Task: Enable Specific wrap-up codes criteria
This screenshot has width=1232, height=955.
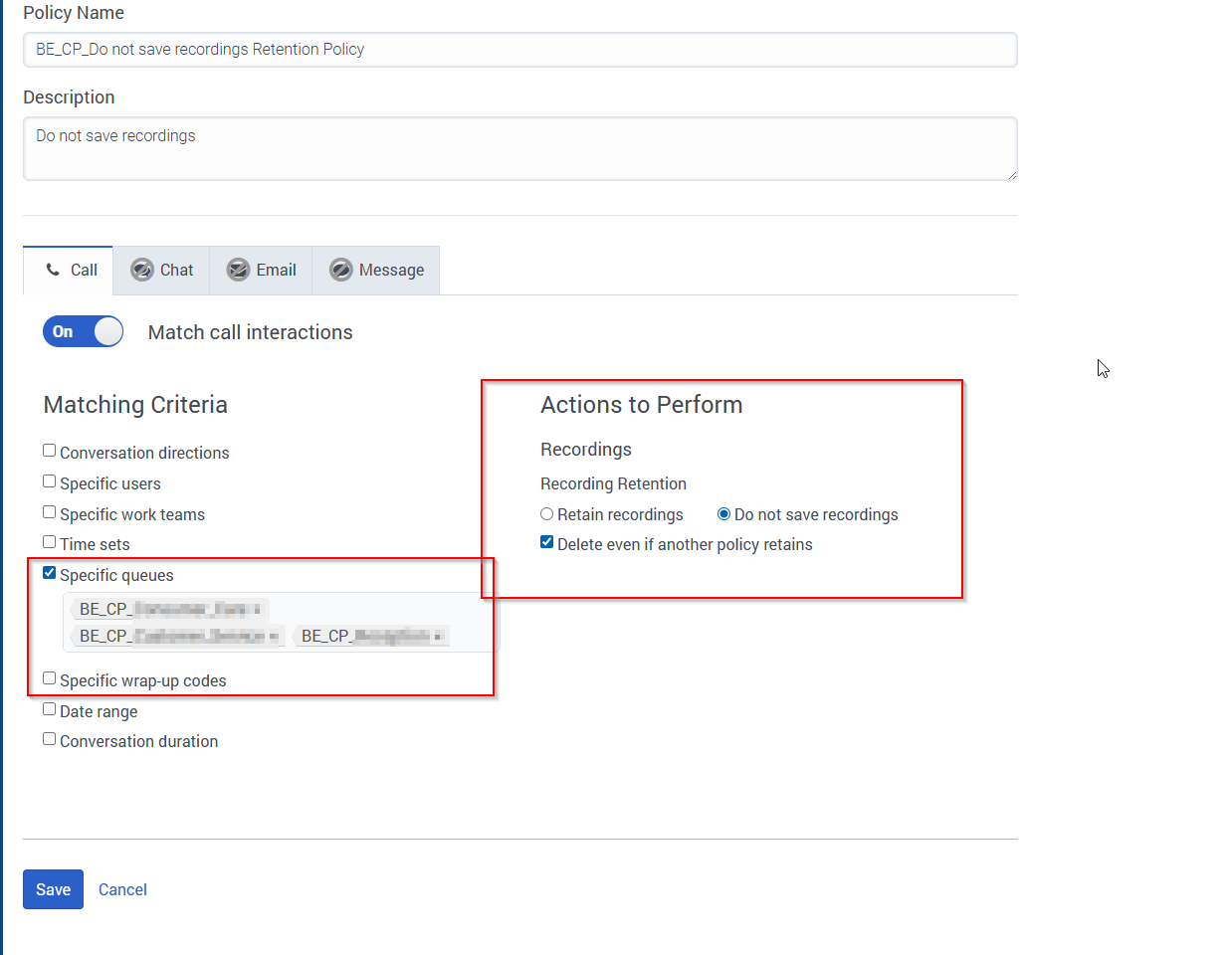Action: click(50, 679)
